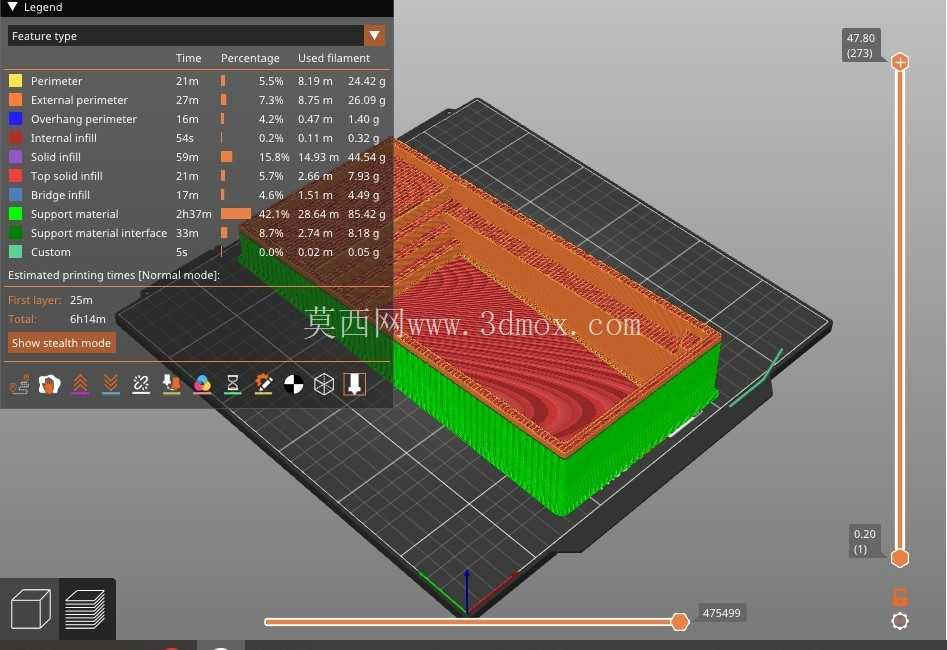
Task: Click the Time column header
Action: pos(188,58)
